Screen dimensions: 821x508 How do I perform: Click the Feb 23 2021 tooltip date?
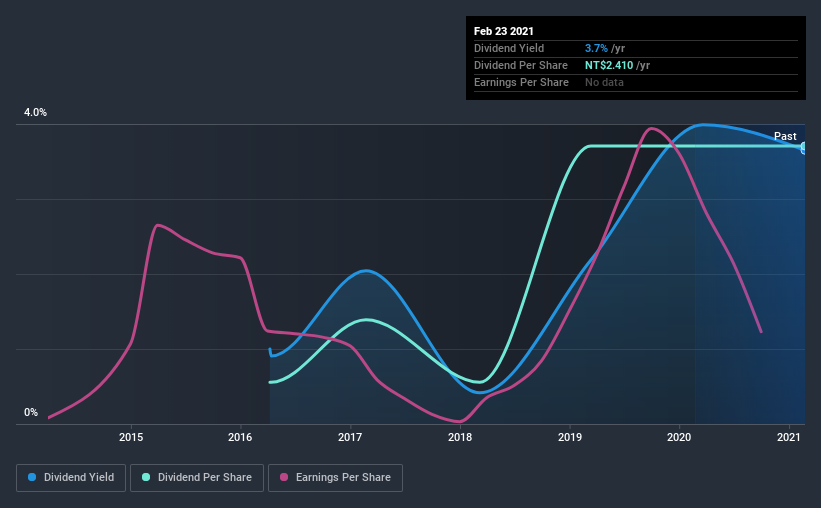[x=504, y=31]
